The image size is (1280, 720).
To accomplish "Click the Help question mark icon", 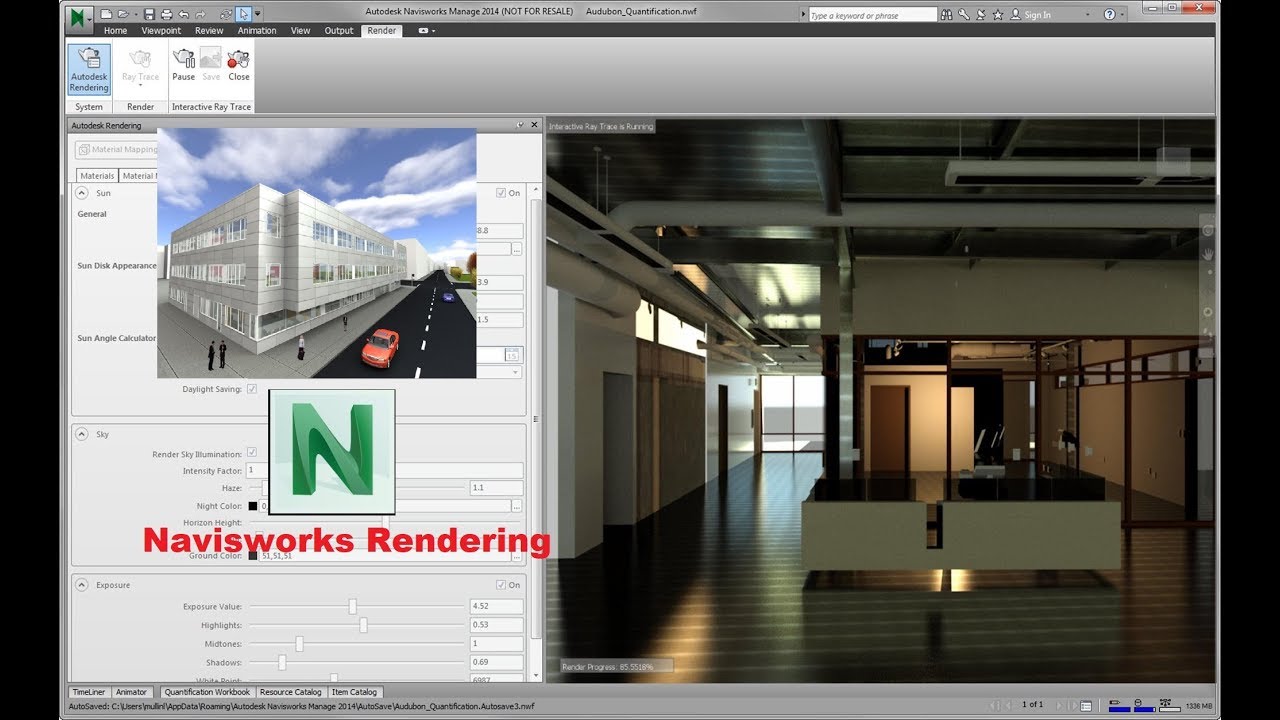I will click(x=1110, y=15).
